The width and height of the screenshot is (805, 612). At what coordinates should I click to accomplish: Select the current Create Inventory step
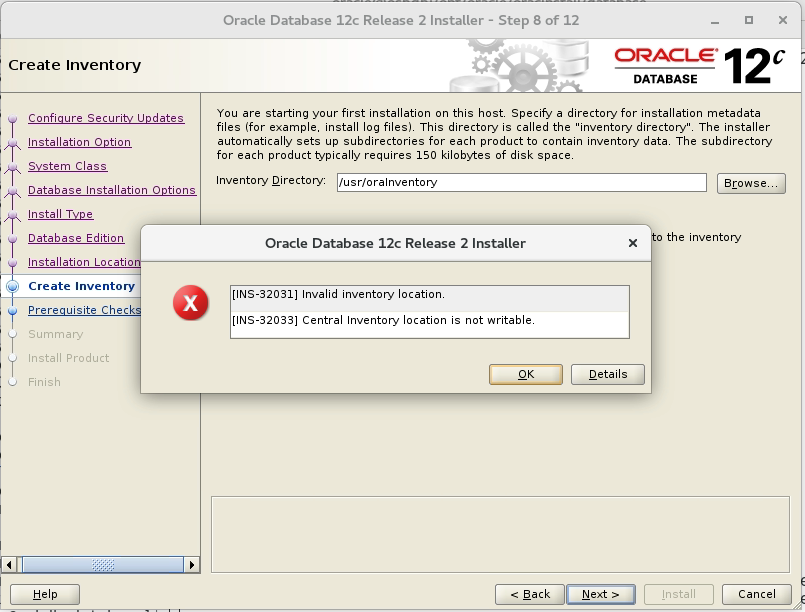(82, 286)
